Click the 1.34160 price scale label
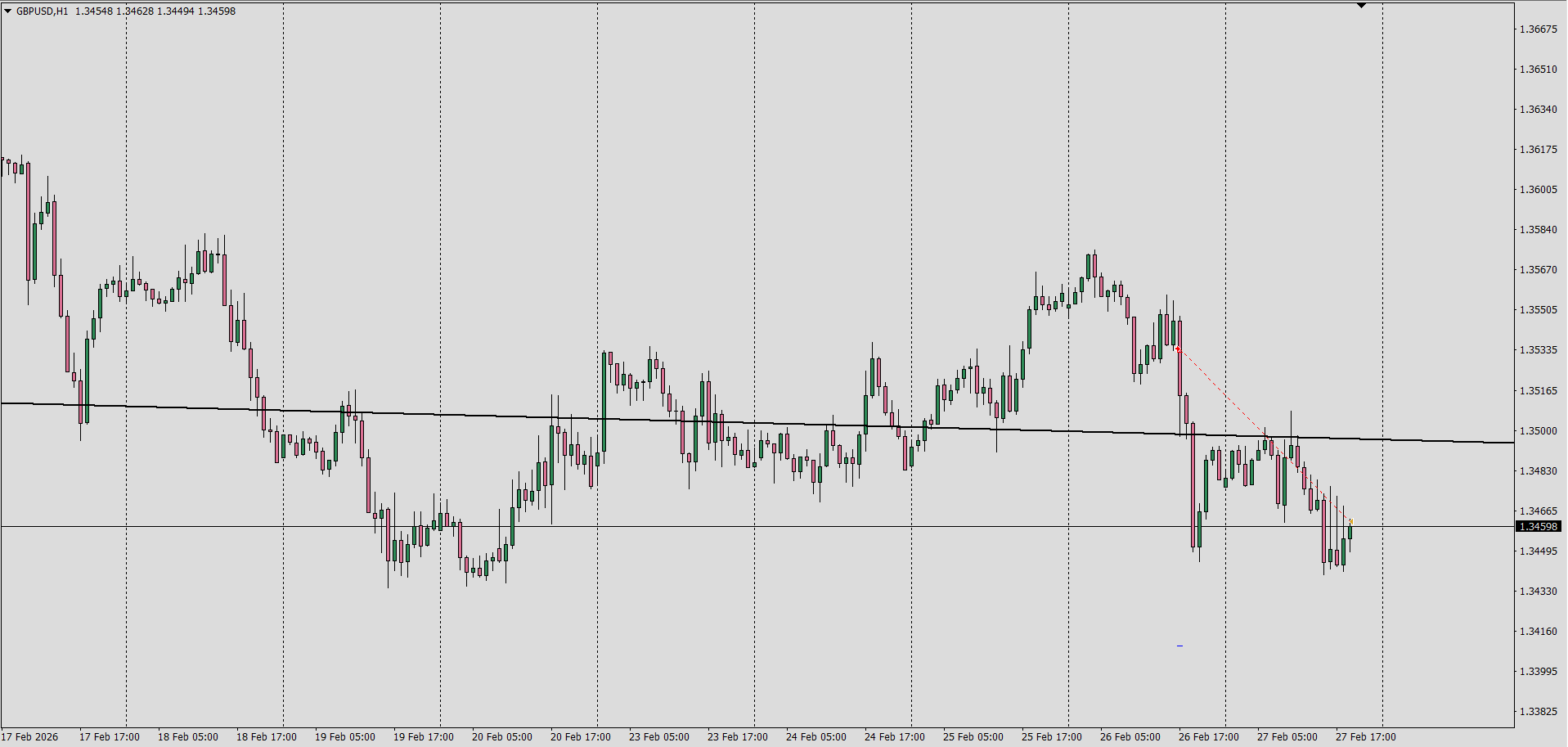This screenshot has width=1568, height=747. pyautogui.click(x=1539, y=632)
